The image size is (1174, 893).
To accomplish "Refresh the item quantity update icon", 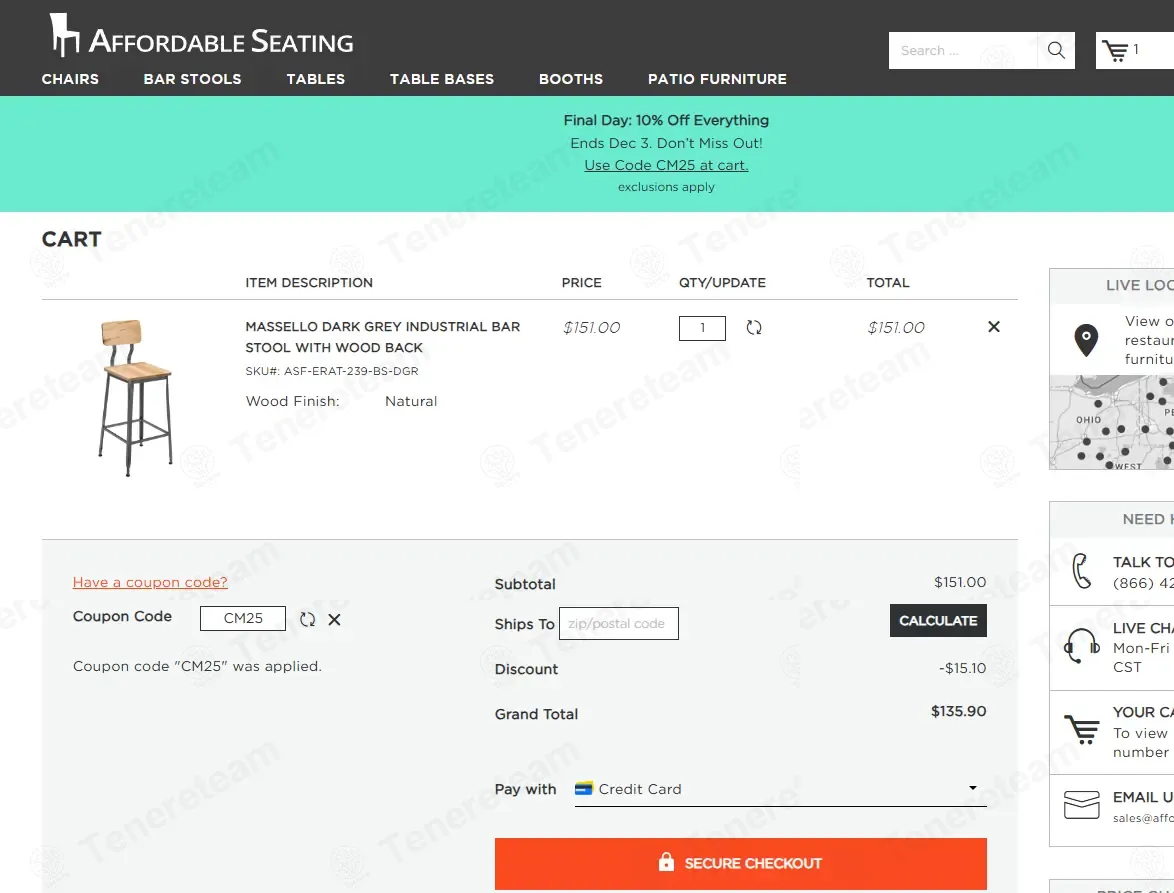I will (x=754, y=327).
